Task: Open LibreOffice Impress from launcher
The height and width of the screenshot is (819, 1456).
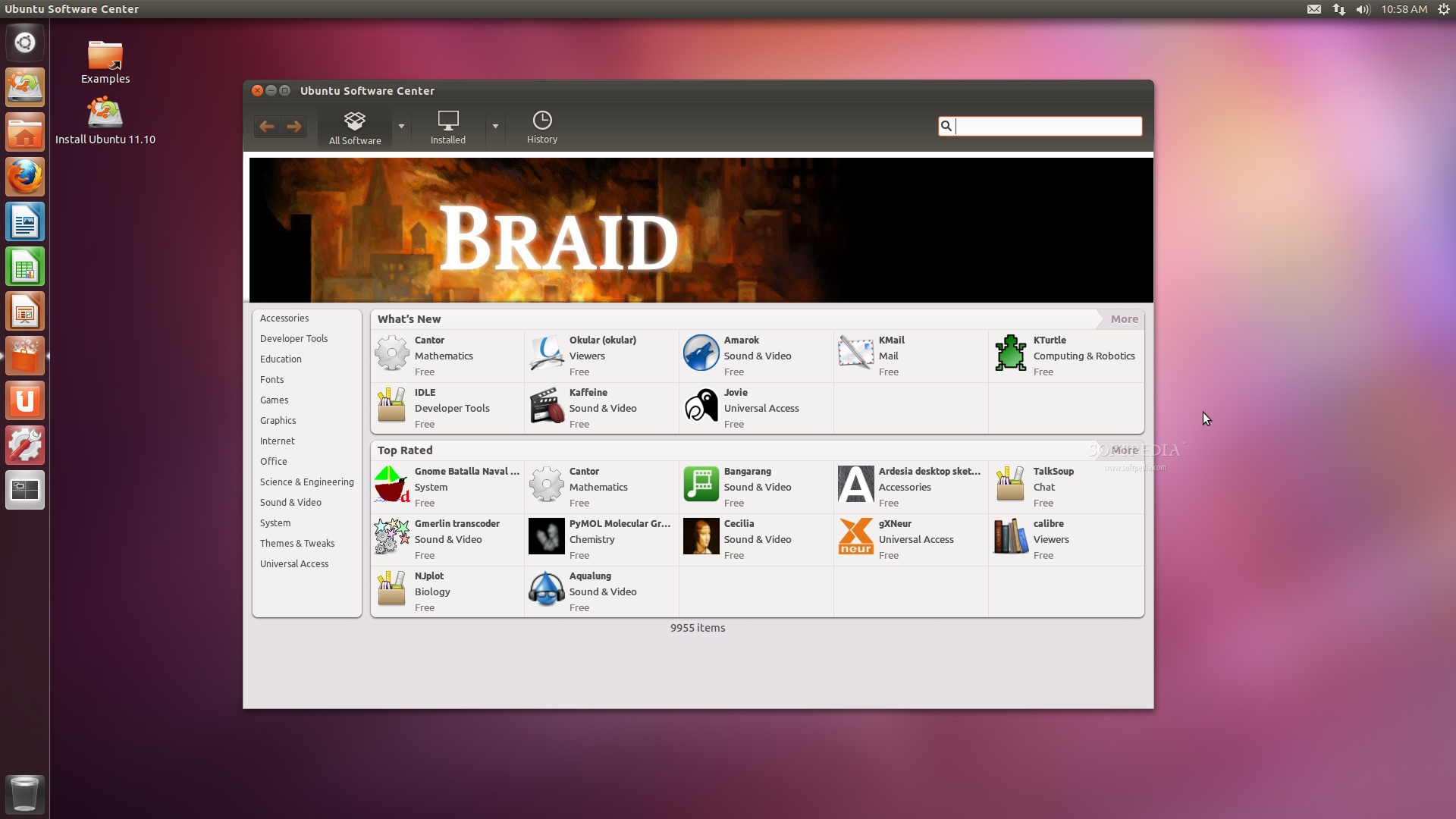Action: pyautogui.click(x=25, y=311)
